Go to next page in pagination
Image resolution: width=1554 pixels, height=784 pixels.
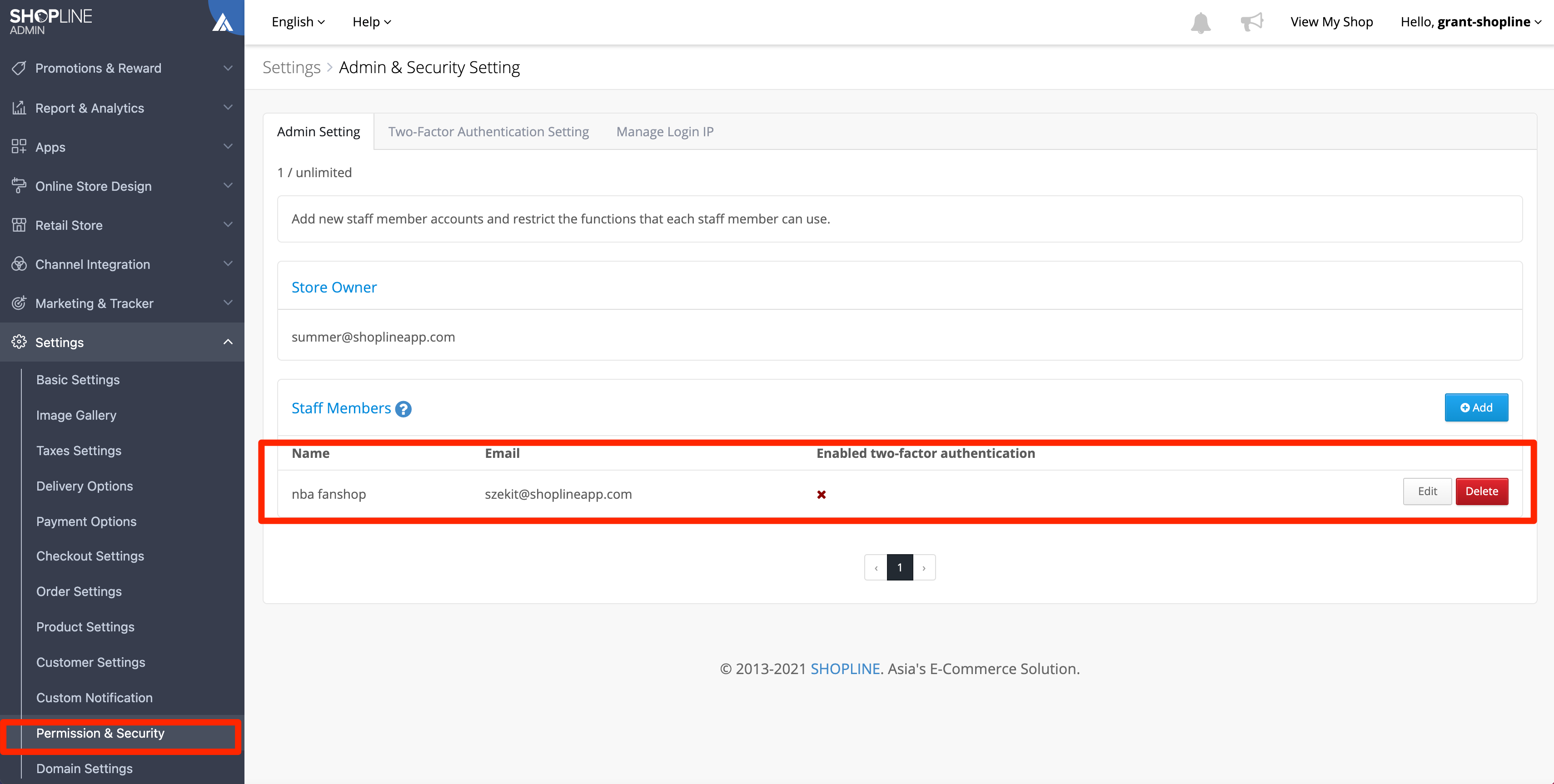pos(924,567)
